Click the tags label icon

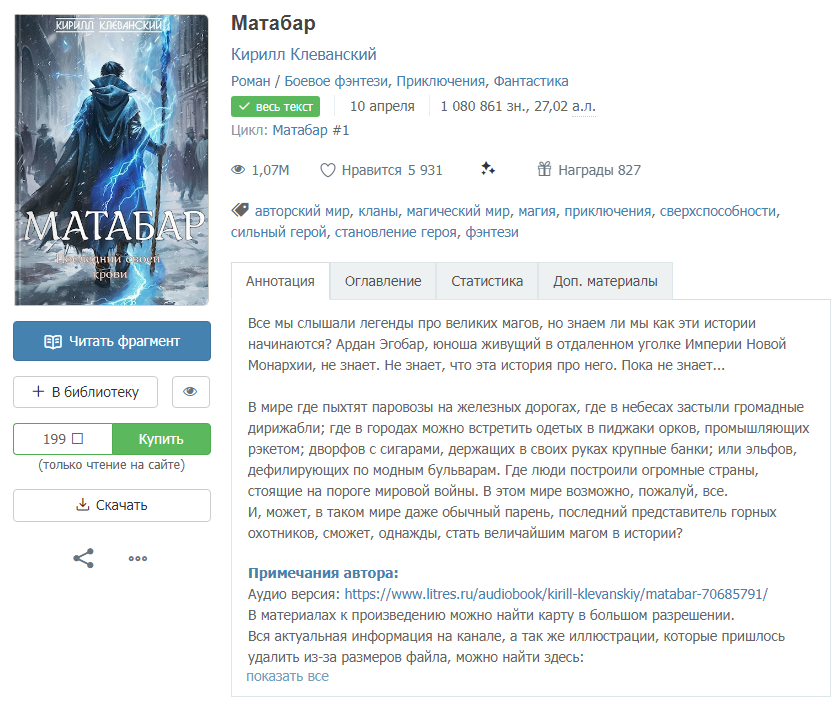click(x=240, y=210)
